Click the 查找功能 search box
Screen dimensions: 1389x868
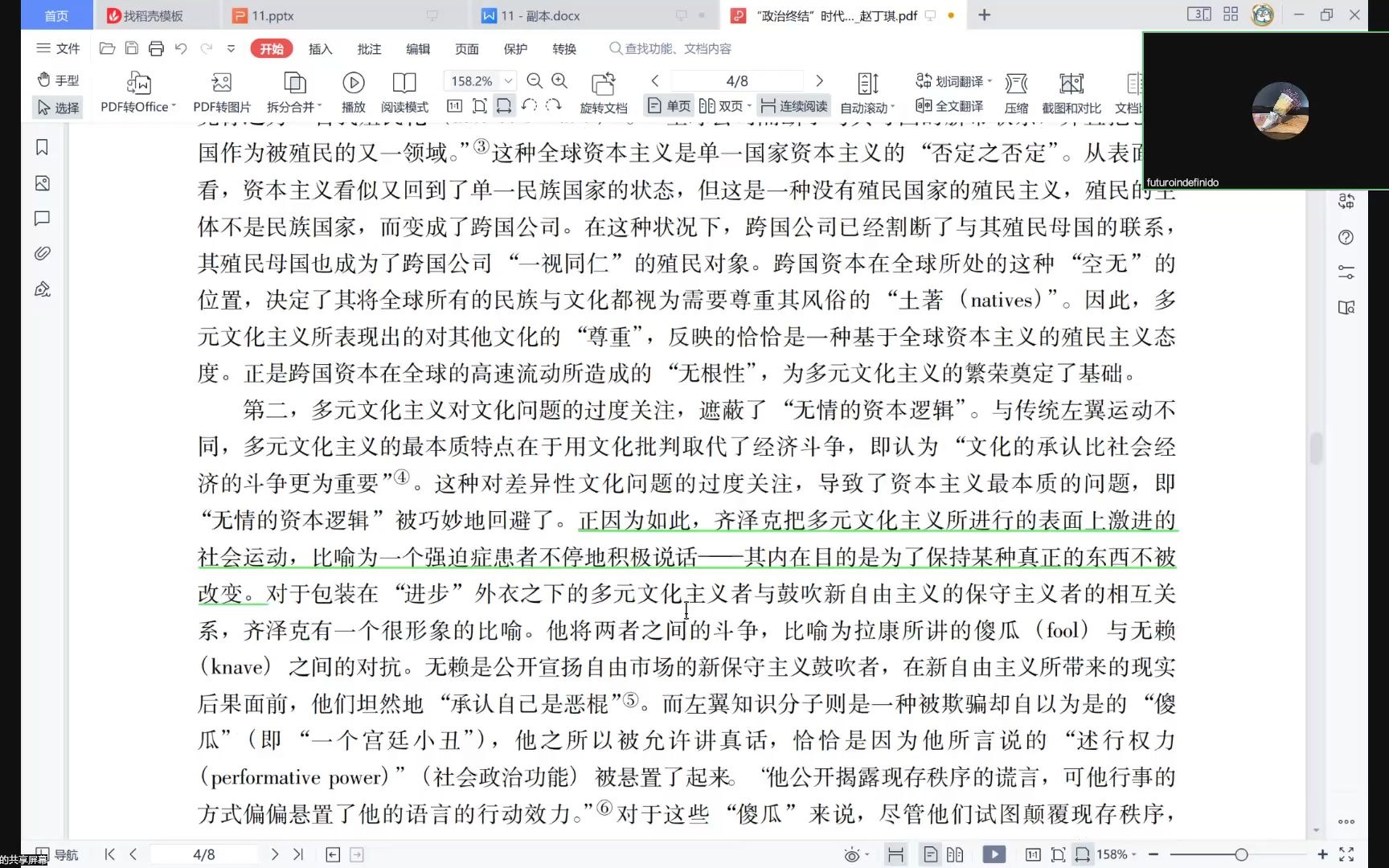[x=670, y=48]
